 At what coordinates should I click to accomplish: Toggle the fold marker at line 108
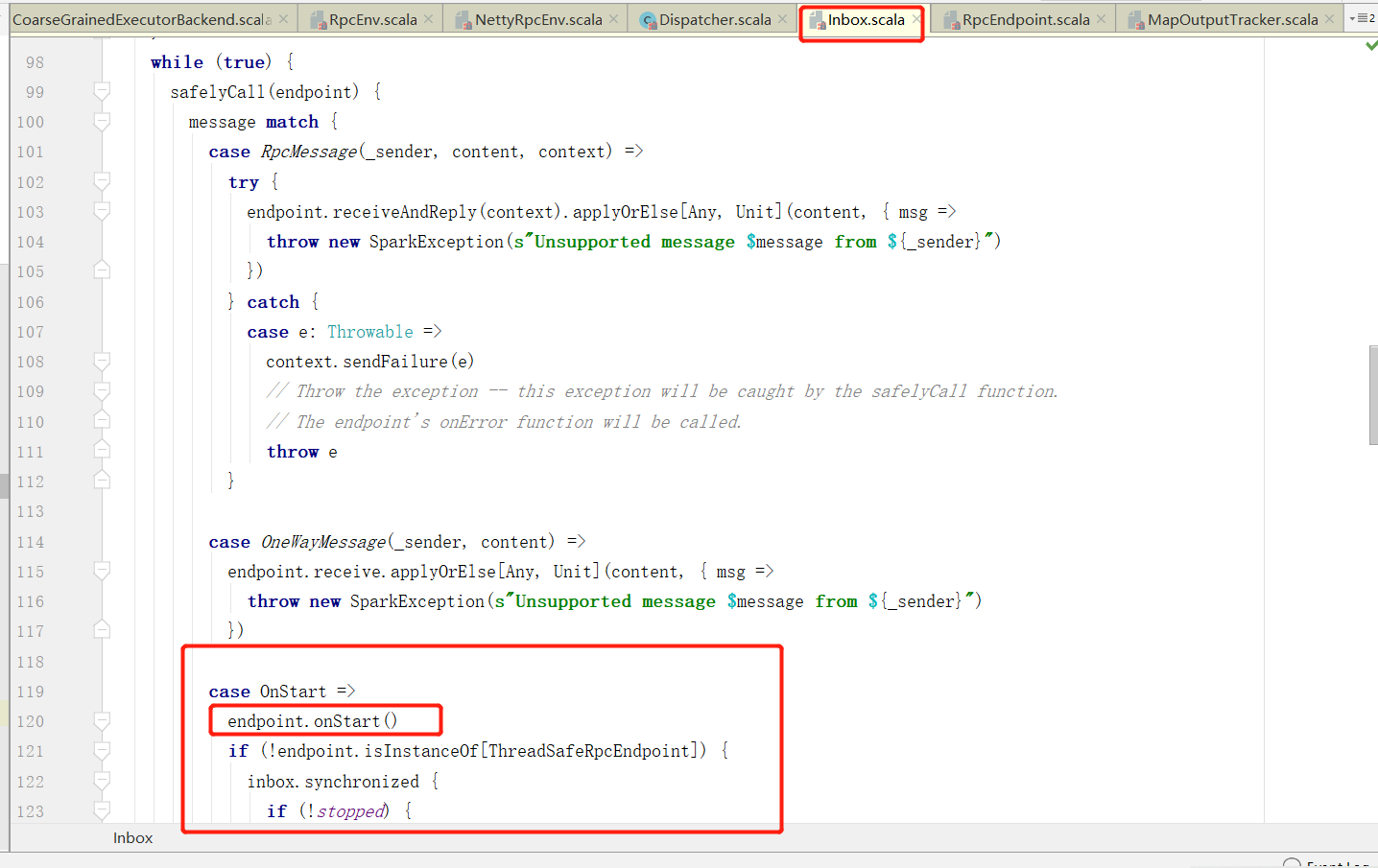coord(102,362)
